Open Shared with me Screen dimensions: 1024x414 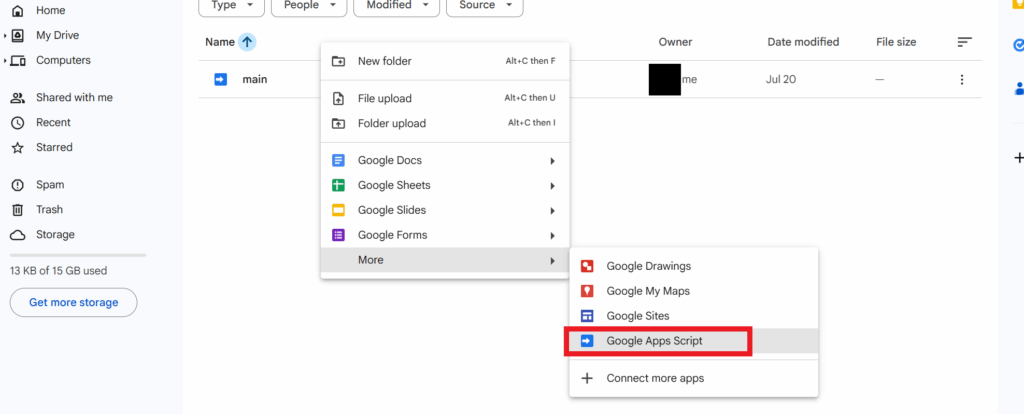(x=74, y=97)
